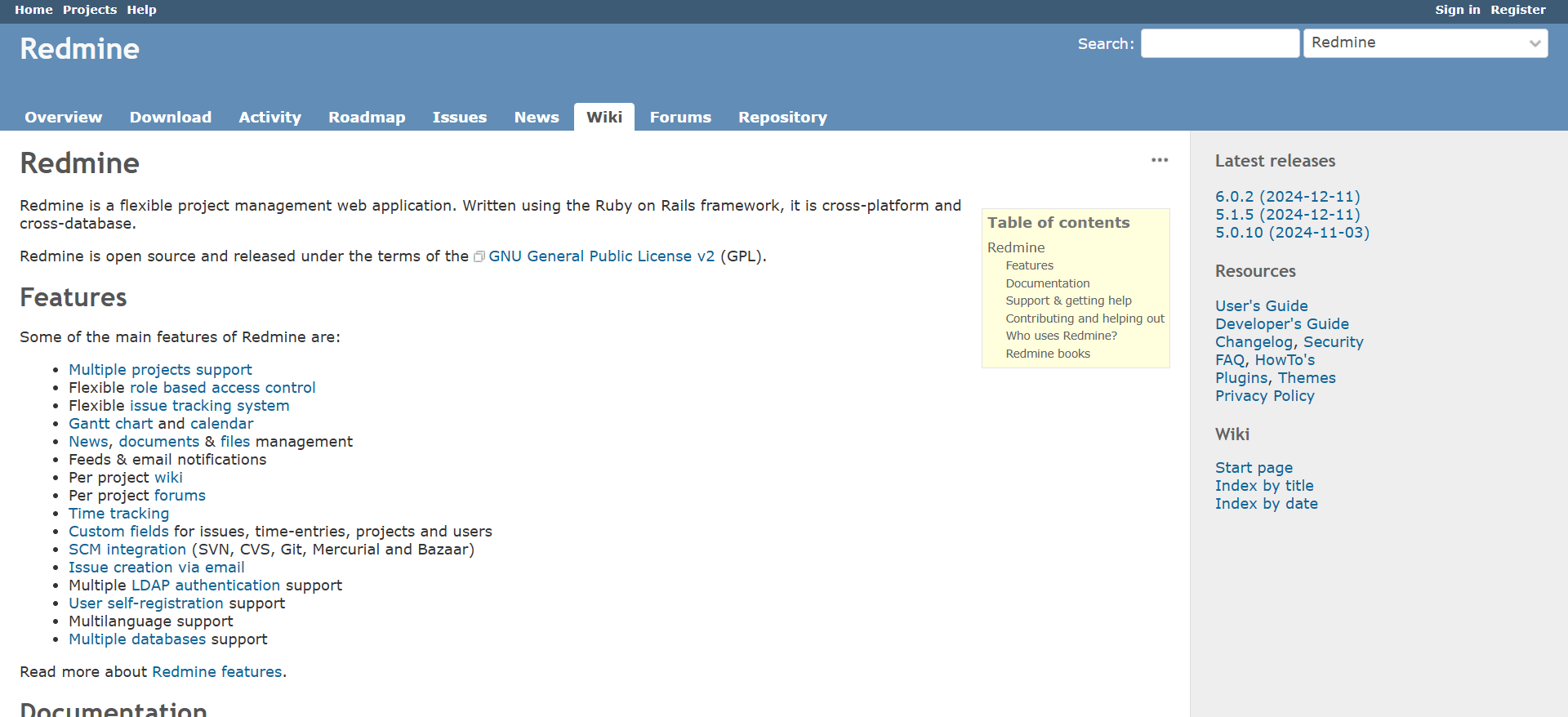This screenshot has height=717, width=1568.
Task: Open issue tracking system link
Action: click(209, 406)
